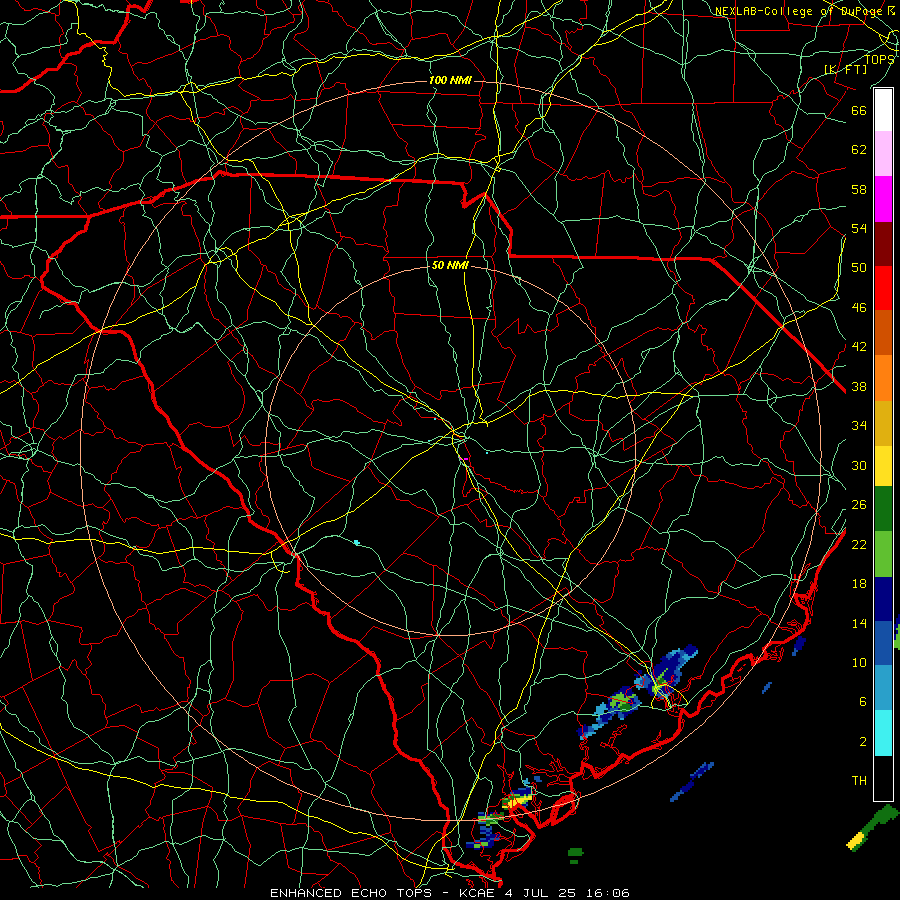Click the 14 legend value

point(859,623)
